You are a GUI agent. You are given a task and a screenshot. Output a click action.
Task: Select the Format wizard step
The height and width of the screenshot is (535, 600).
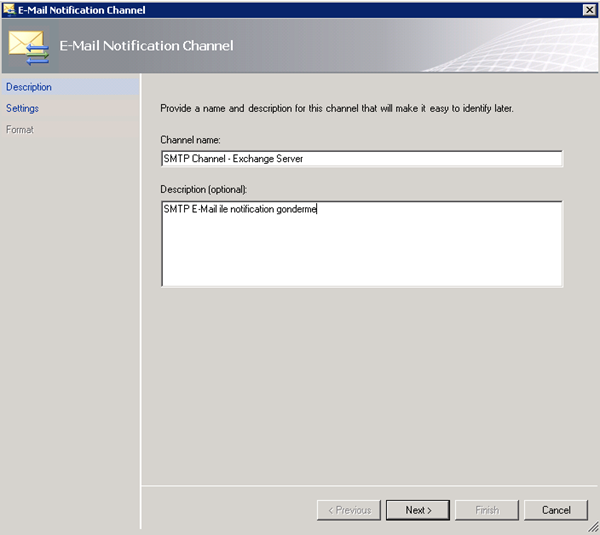70,129
